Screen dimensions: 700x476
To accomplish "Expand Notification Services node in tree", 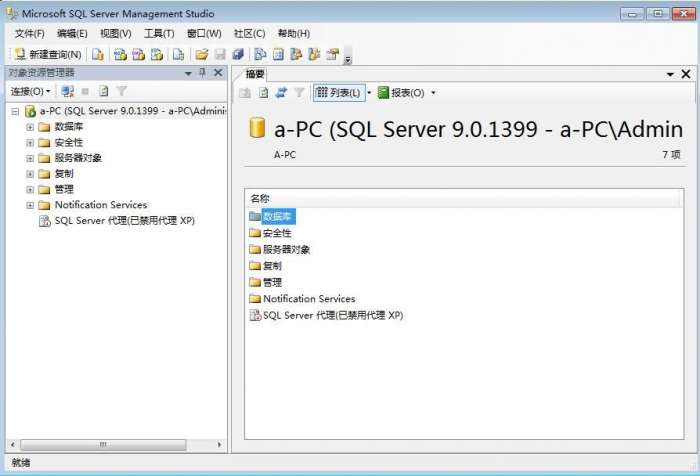I will [x=30, y=205].
